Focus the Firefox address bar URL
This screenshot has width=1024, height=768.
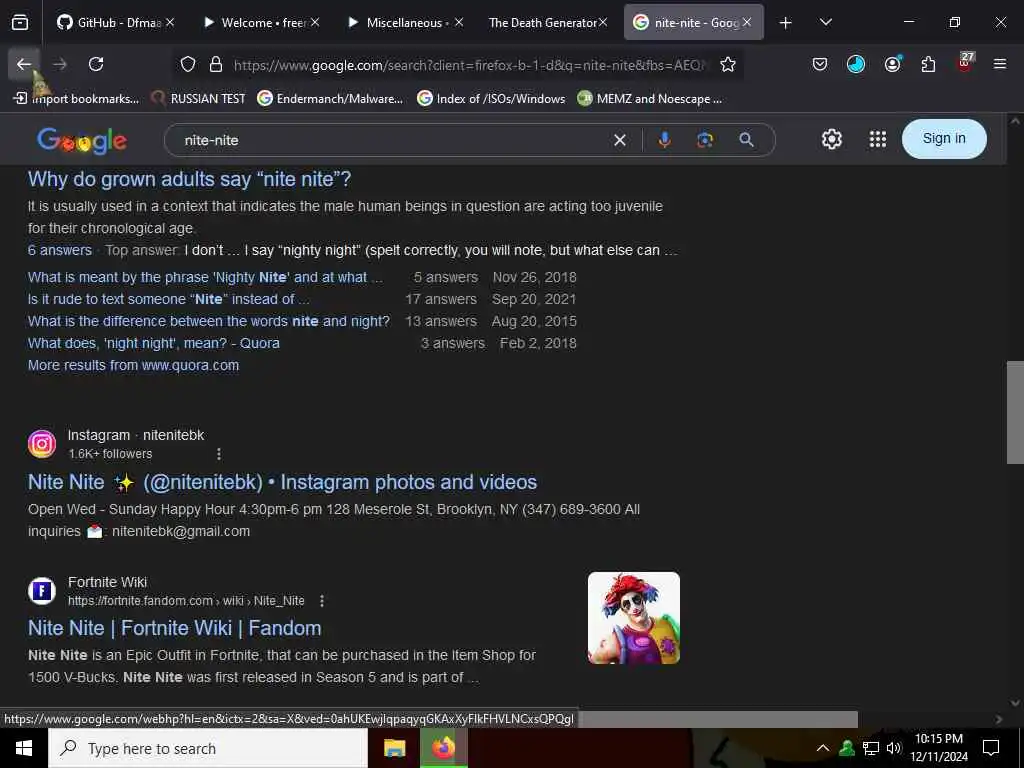pyautogui.click(x=469, y=65)
